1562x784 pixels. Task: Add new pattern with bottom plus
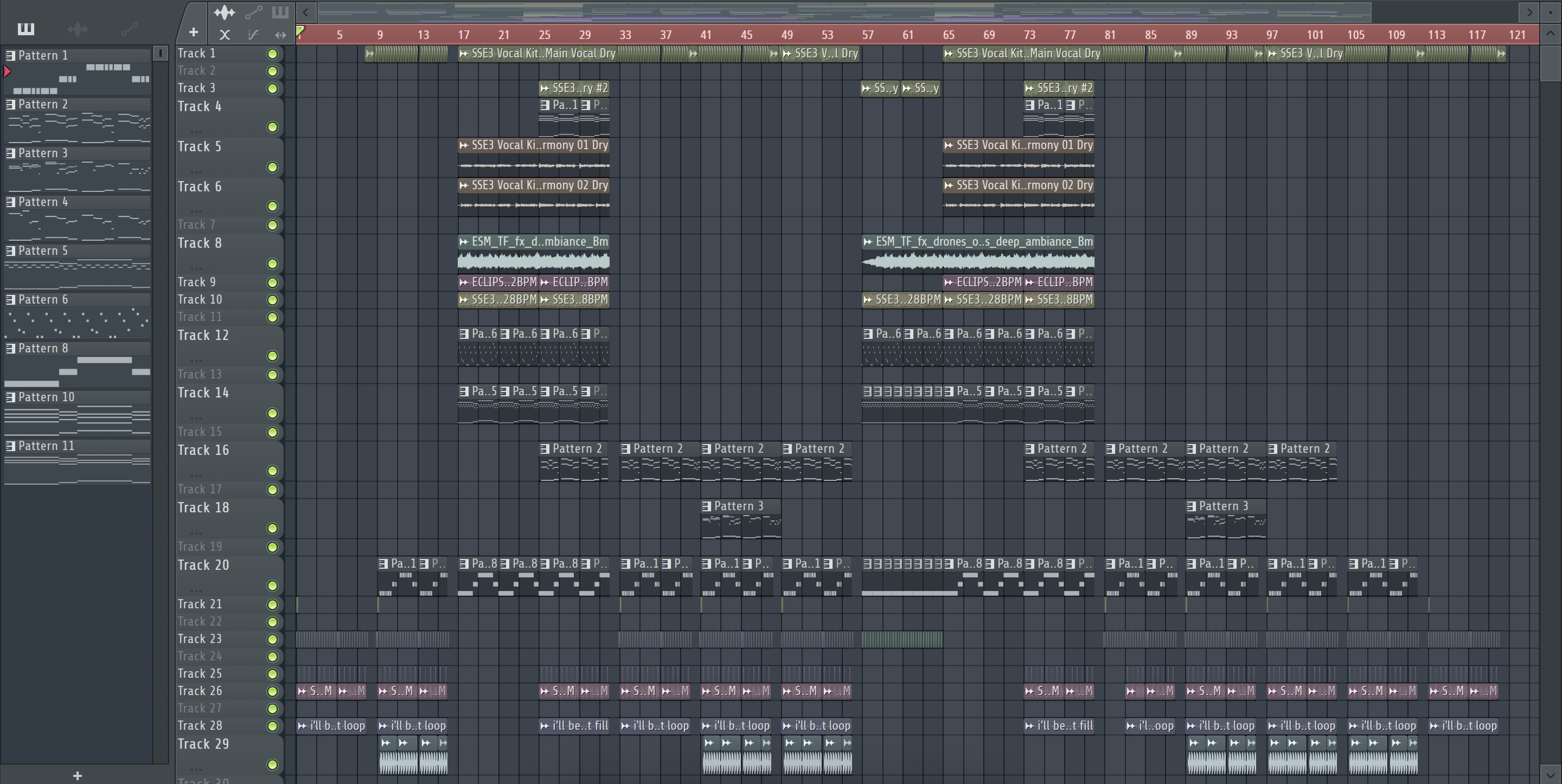(x=77, y=775)
